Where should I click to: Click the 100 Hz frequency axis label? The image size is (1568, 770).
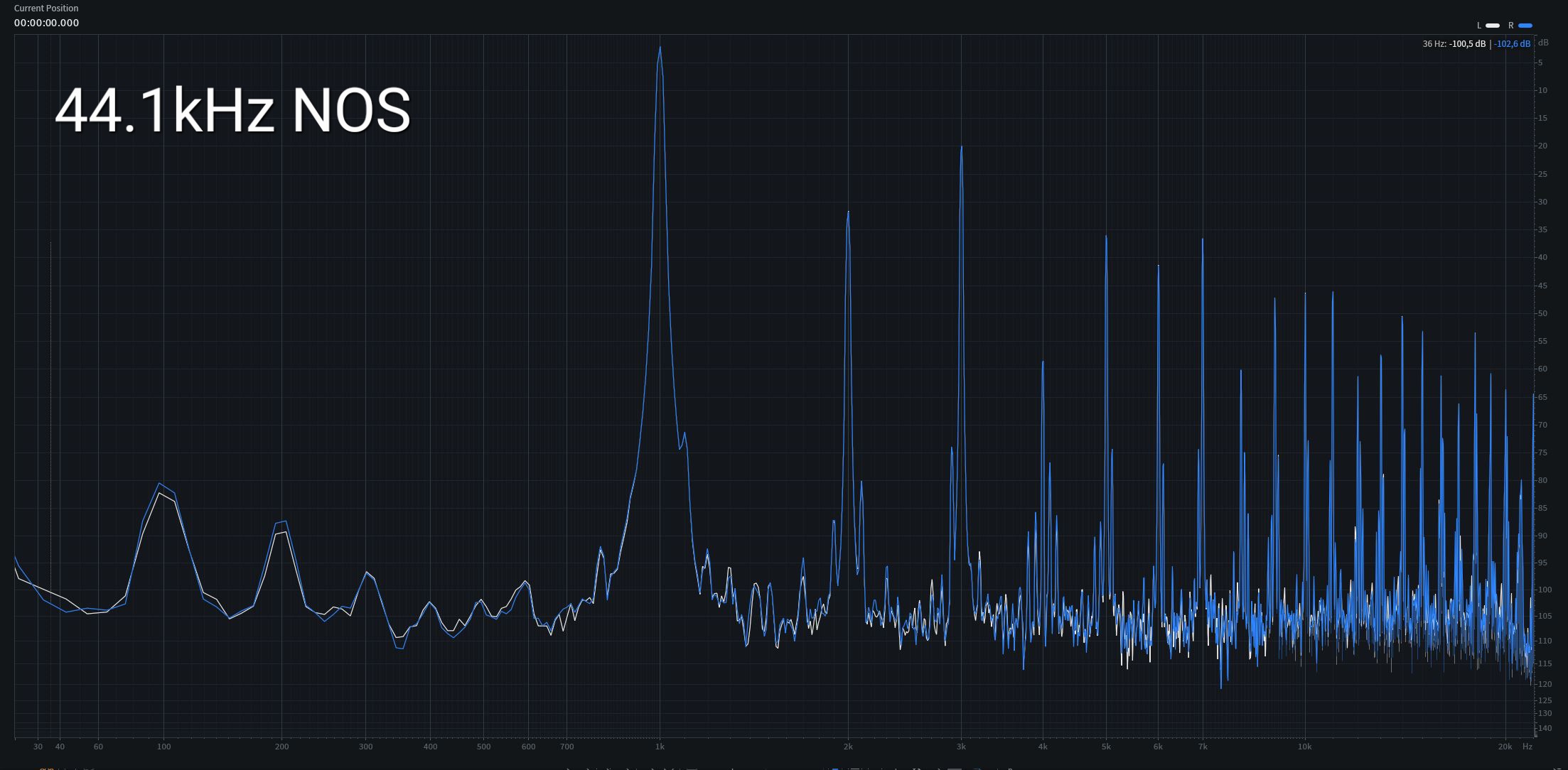tap(163, 747)
